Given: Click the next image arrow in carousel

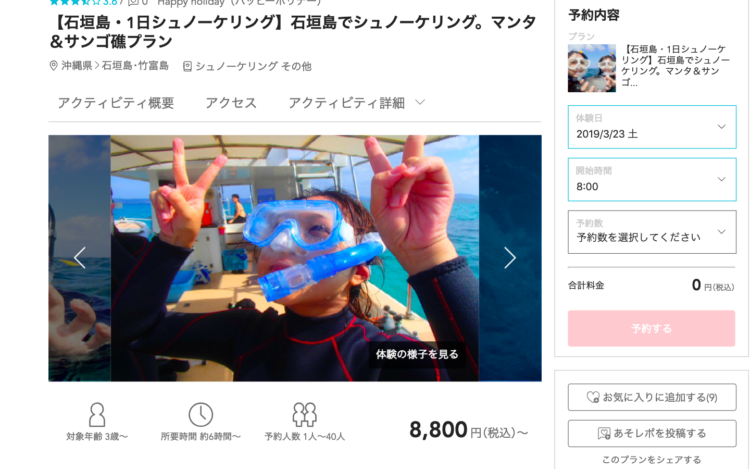Looking at the screenshot, I should pos(510,258).
